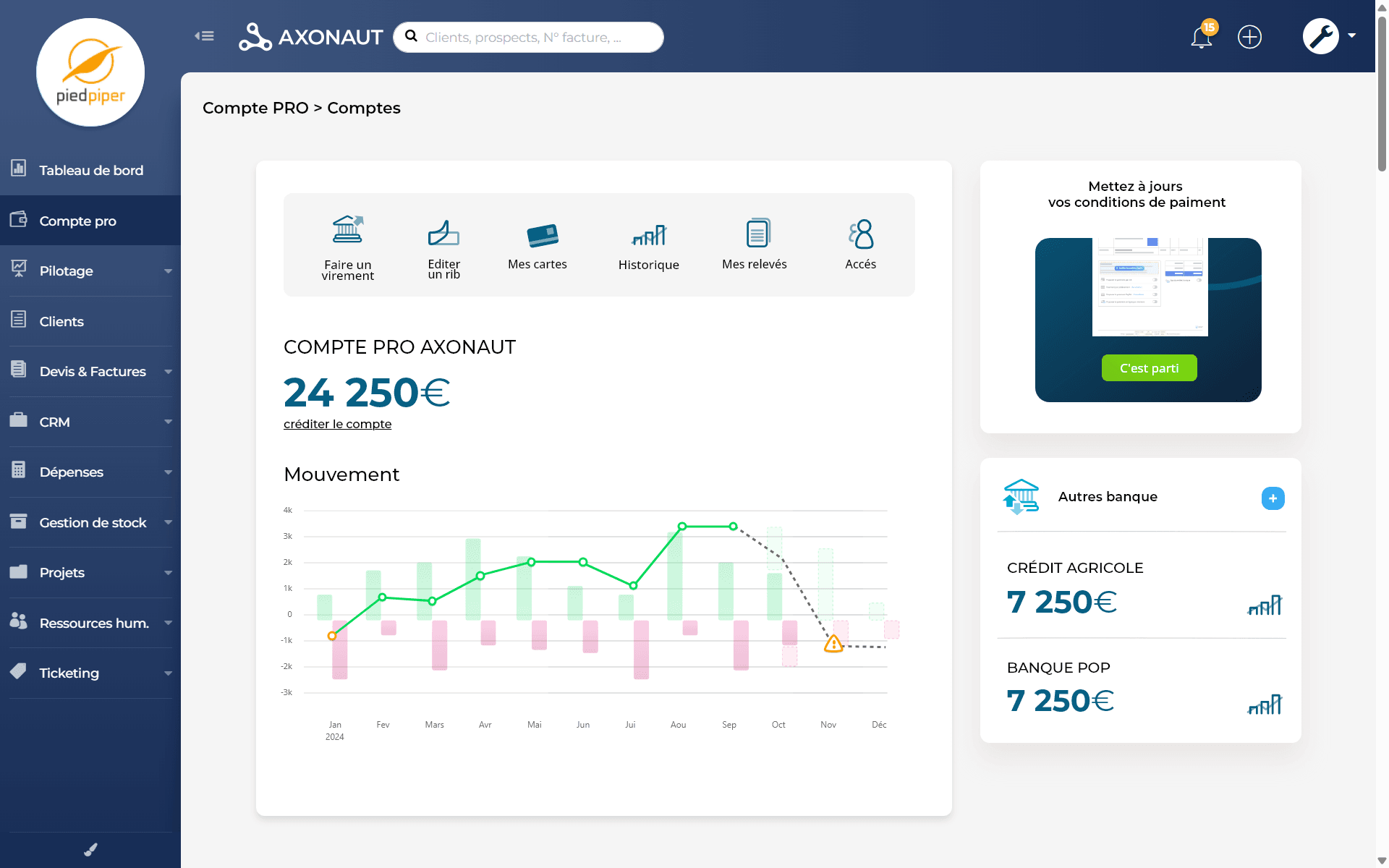Add another bank with plus button
The height and width of the screenshot is (868, 1389).
[x=1273, y=498]
